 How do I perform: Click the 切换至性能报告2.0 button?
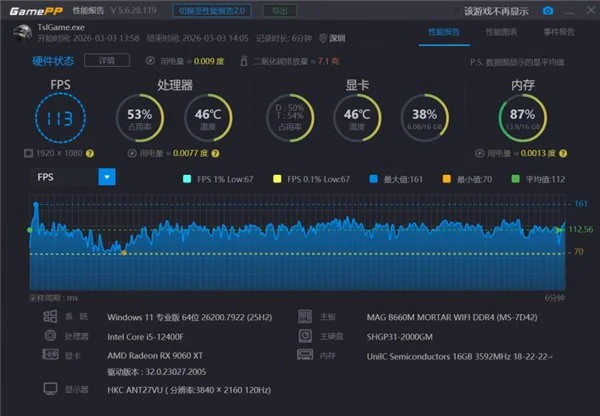pos(212,11)
